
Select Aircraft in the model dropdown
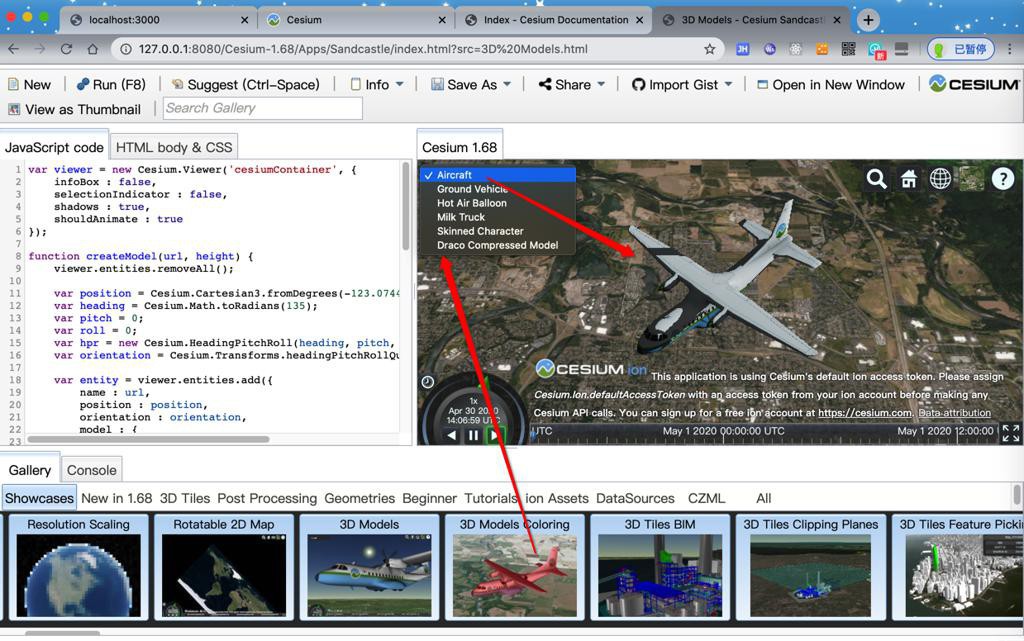pos(498,175)
